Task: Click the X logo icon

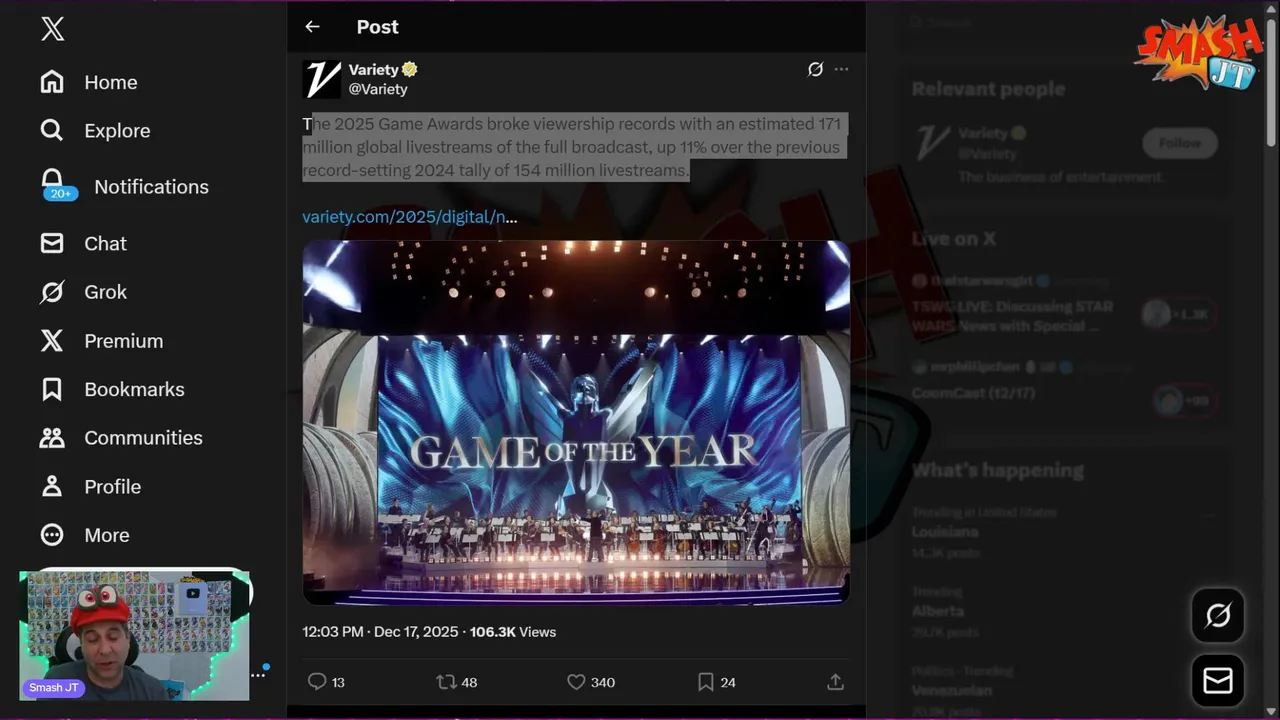Action: click(53, 29)
